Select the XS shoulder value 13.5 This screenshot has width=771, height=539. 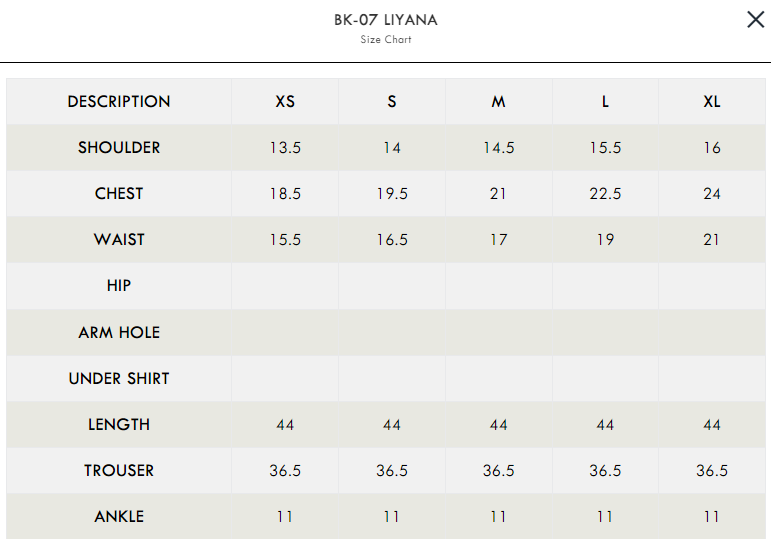(x=285, y=148)
